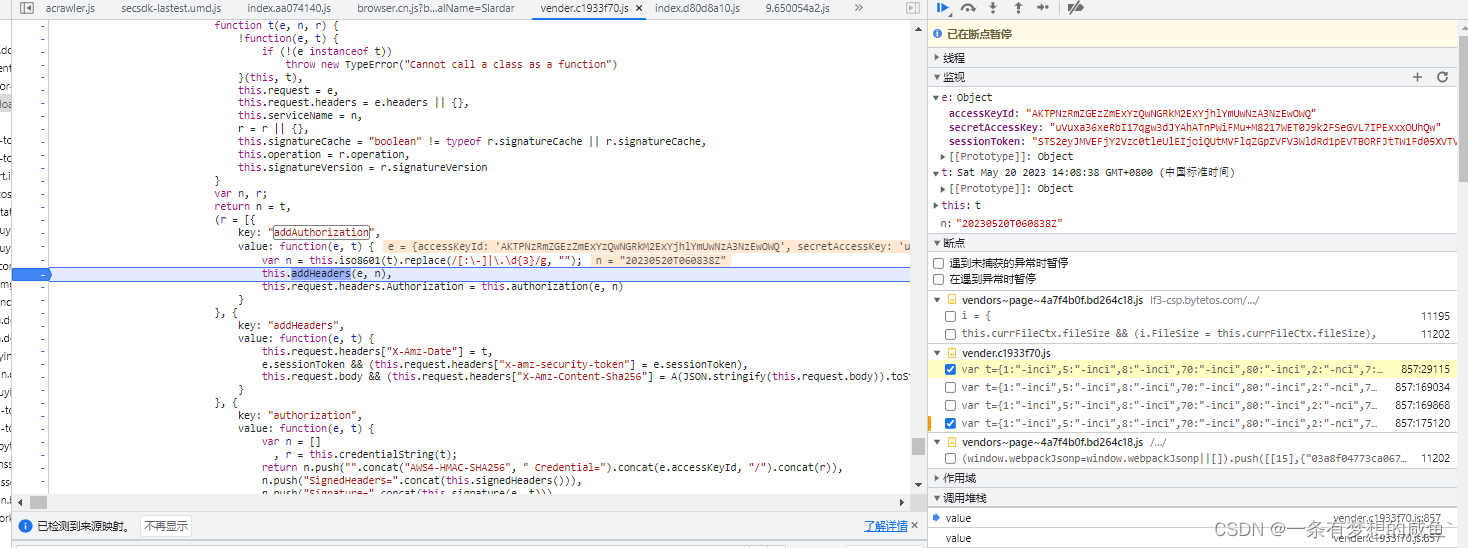Image resolution: width=1468 pixels, height=548 pixels.
Task: Open the browser.cn.js Slardar tab
Action: pyautogui.click(x=436, y=8)
